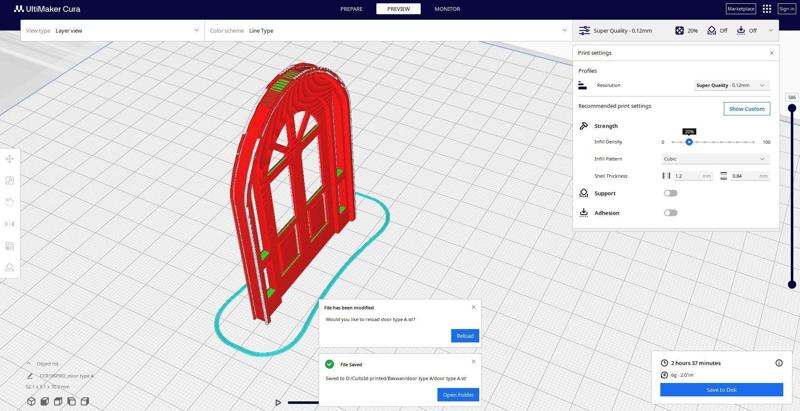The width and height of the screenshot is (800, 411).
Task: Open the Marketplace
Action: (741, 9)
